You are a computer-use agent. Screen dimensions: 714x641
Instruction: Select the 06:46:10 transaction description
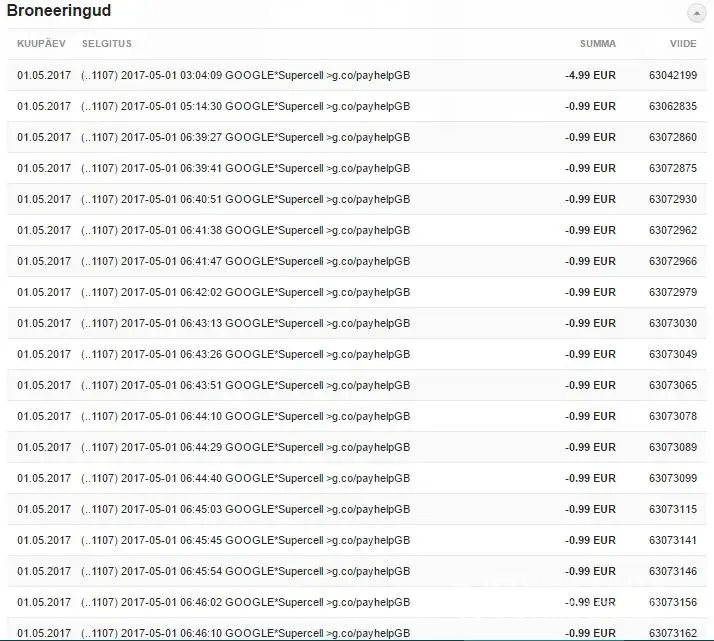[245, 632]
